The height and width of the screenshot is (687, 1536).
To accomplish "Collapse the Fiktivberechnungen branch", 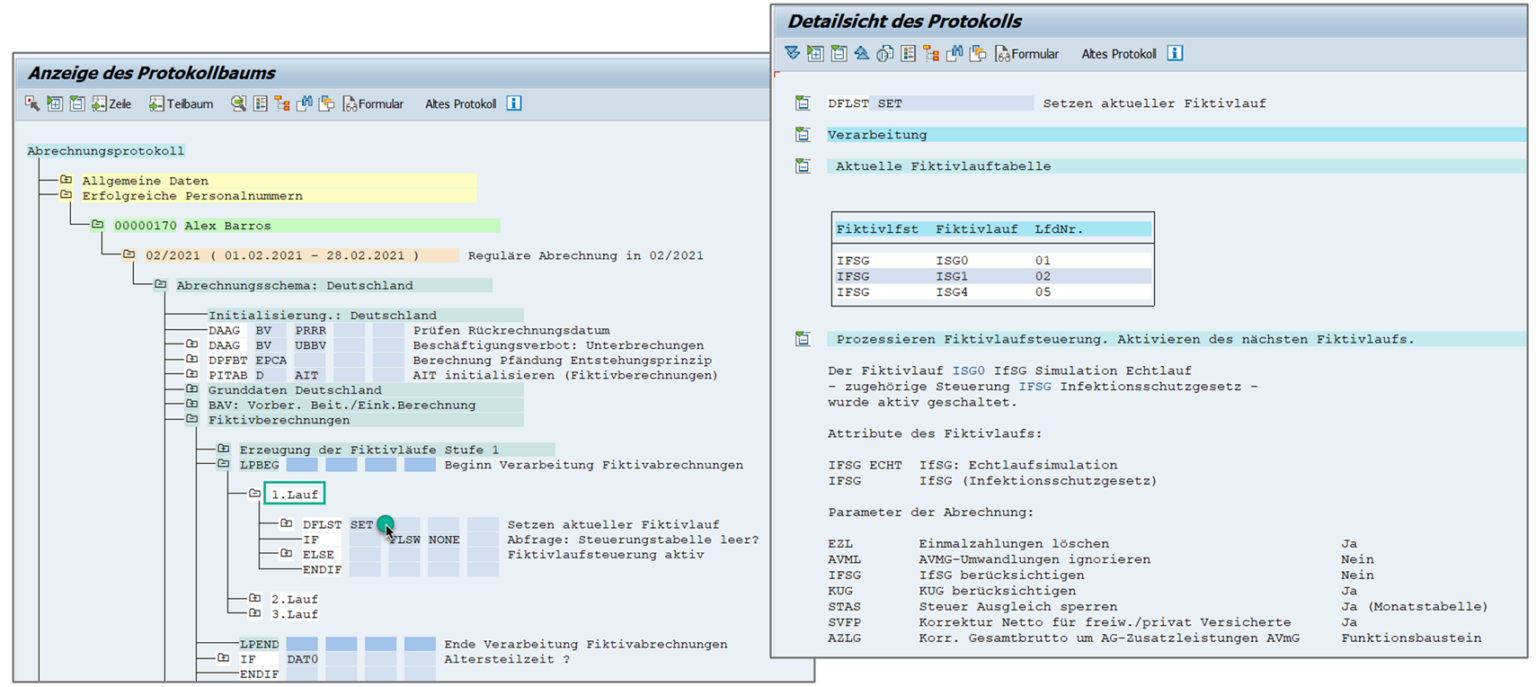I will tap(190, 421).
